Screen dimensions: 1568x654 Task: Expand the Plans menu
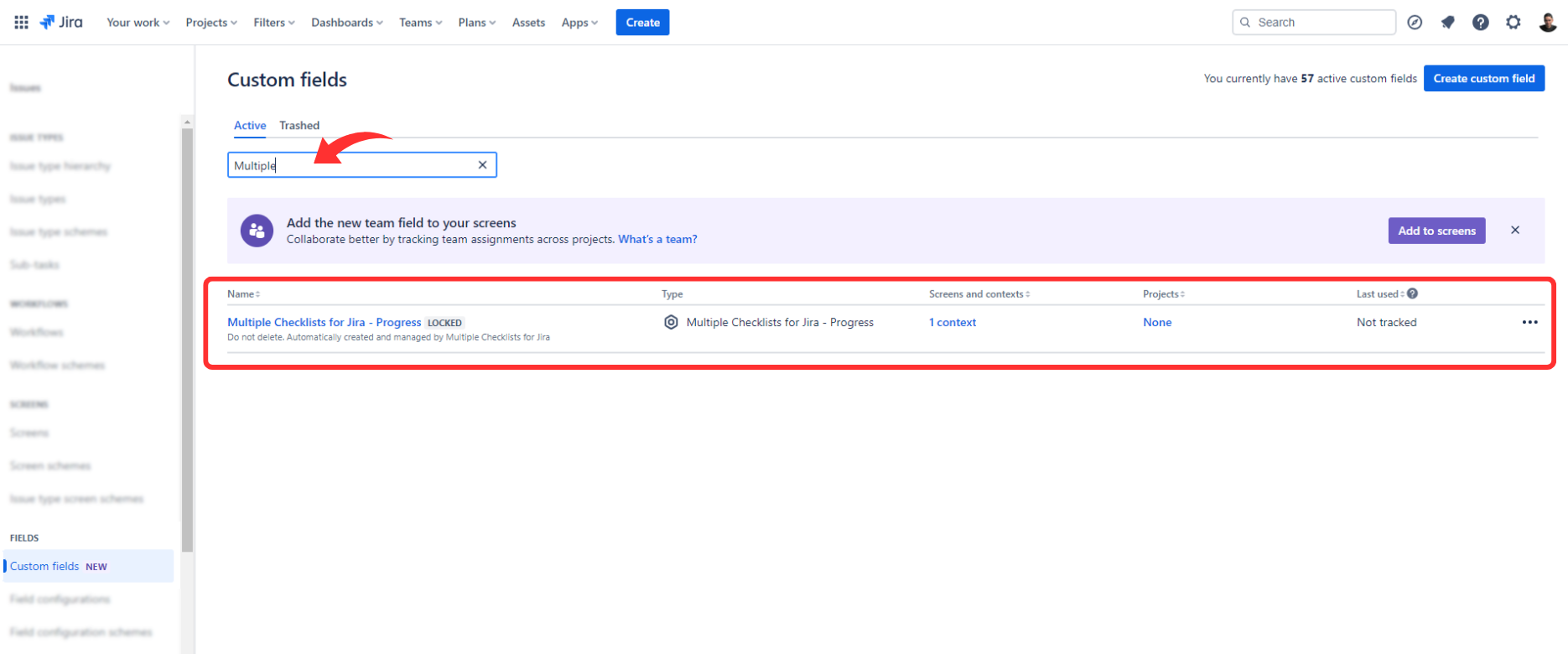[477, 23]
